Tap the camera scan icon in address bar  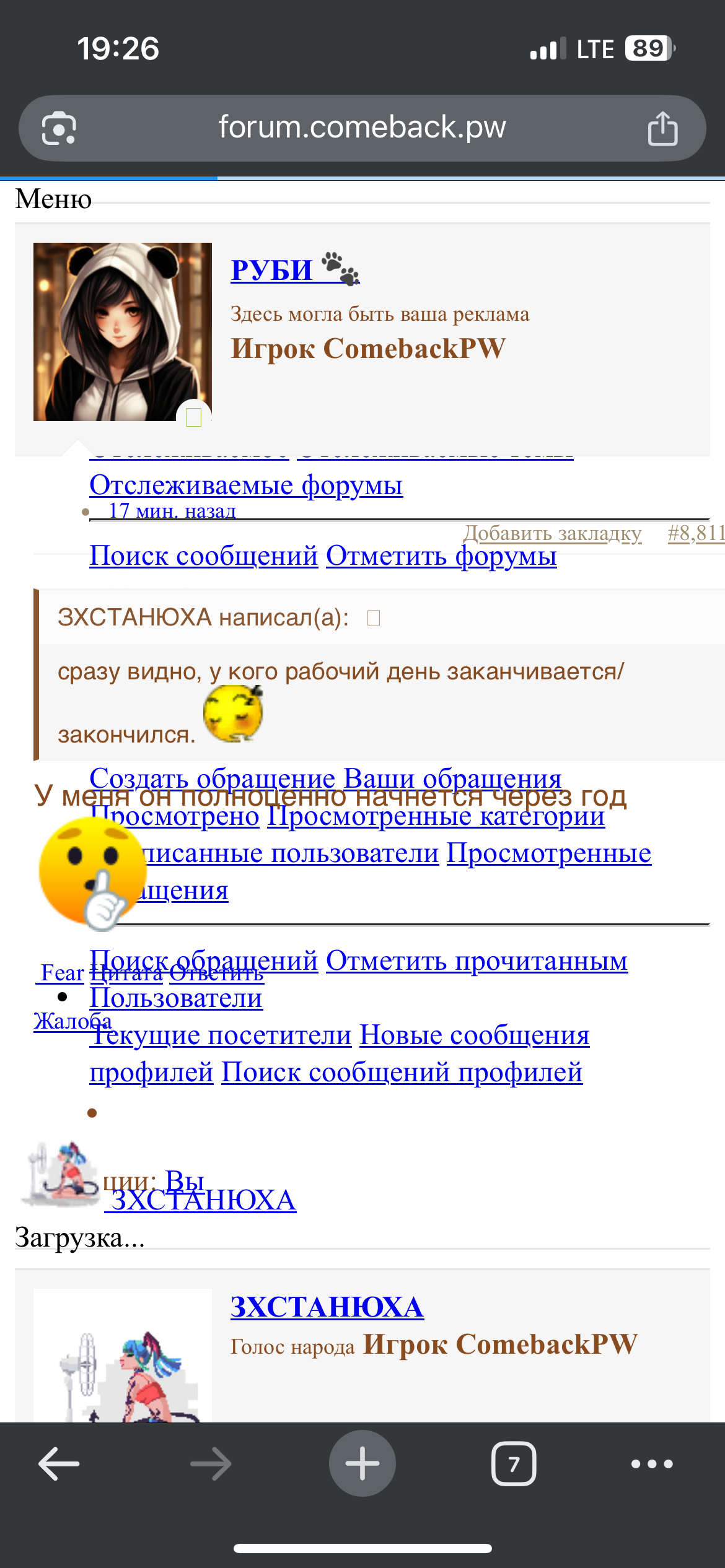coord(59,128)
